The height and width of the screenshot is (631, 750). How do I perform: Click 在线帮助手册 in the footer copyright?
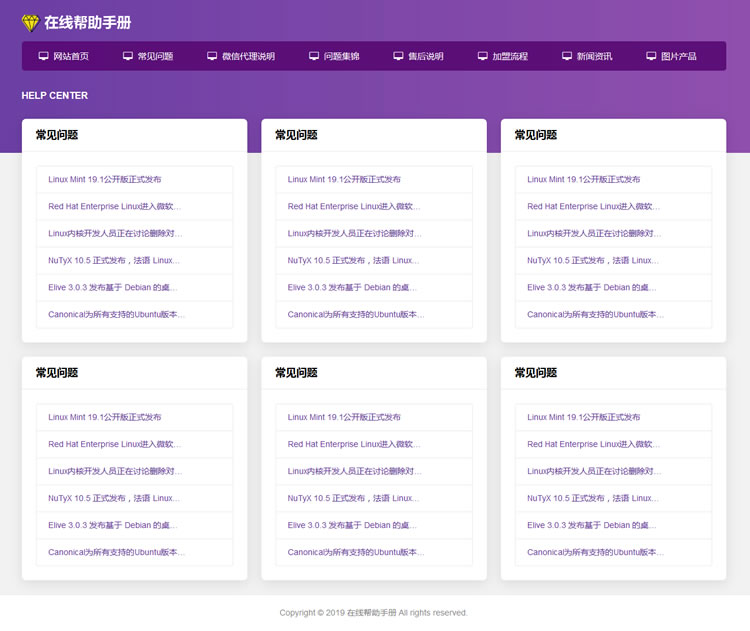click(371, 613)
